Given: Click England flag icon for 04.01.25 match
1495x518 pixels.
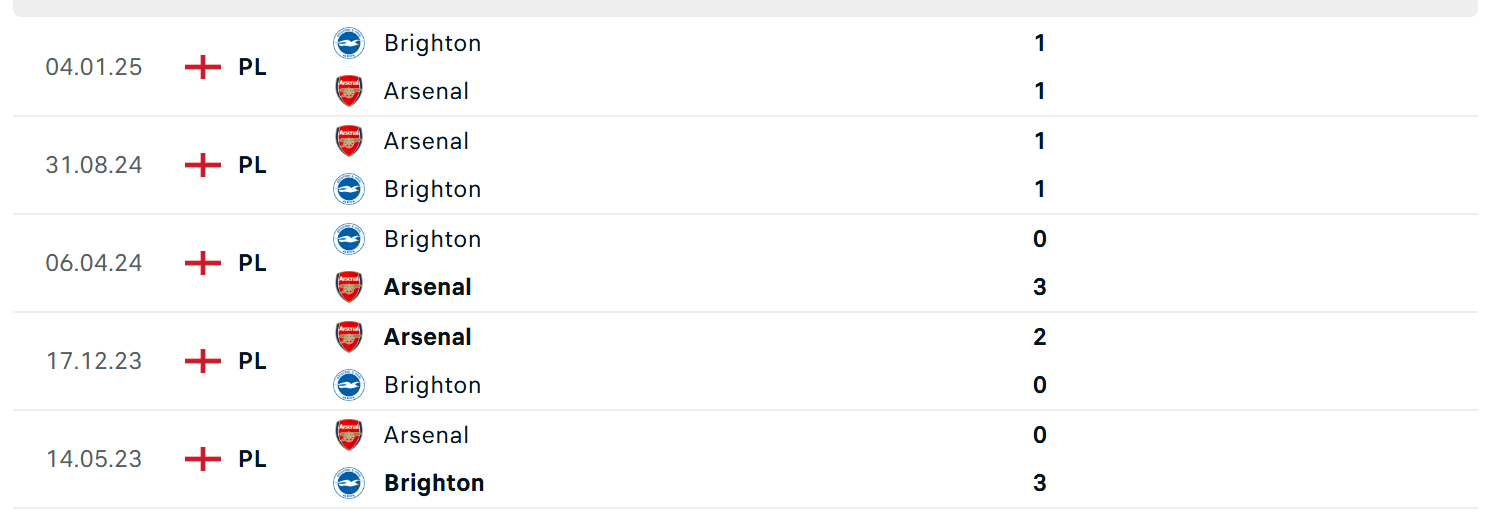Looking at the screenshot, I should (203, 67).
